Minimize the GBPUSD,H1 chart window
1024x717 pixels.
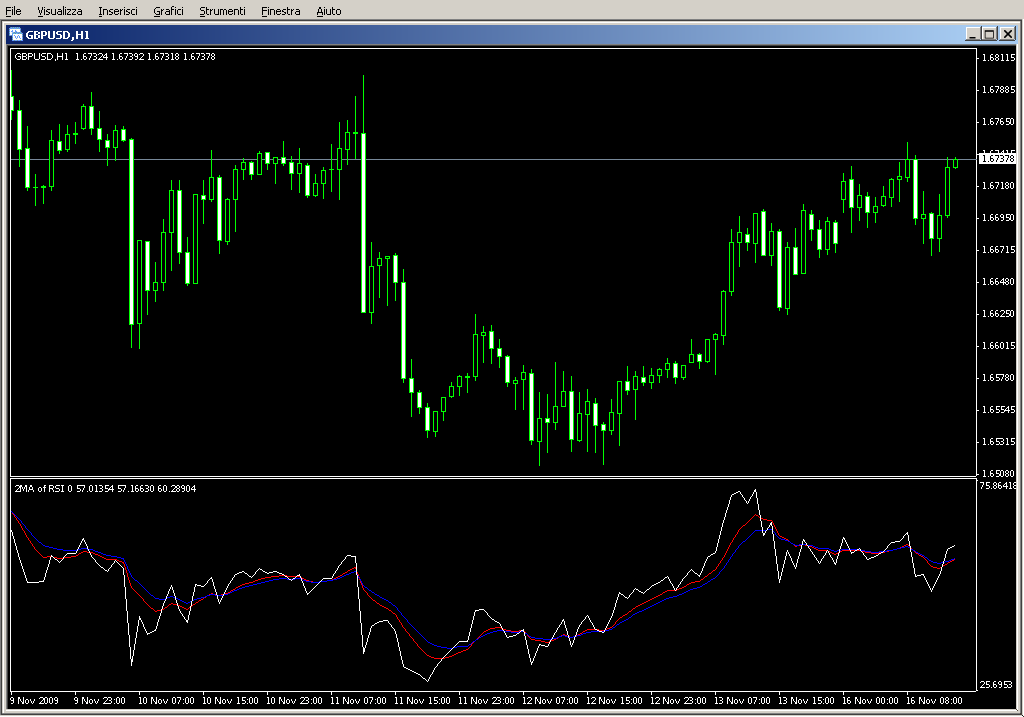[x=972, y=34]
